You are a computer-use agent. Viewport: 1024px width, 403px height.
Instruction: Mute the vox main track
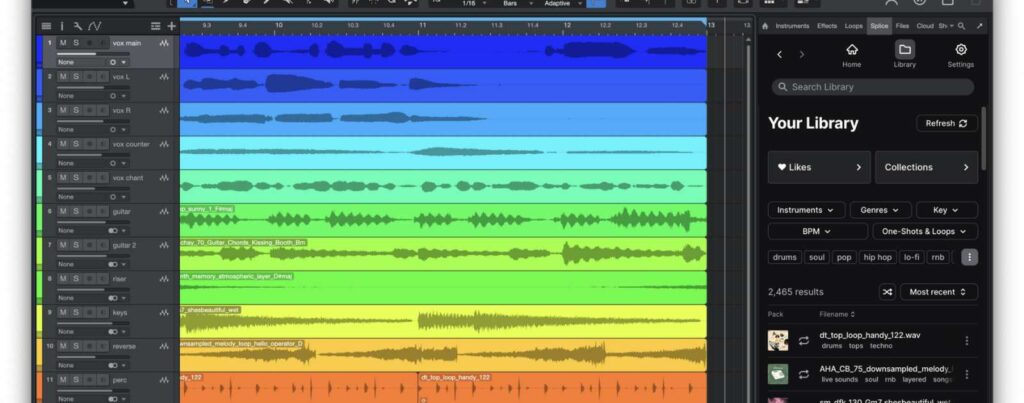click(63, 43)
